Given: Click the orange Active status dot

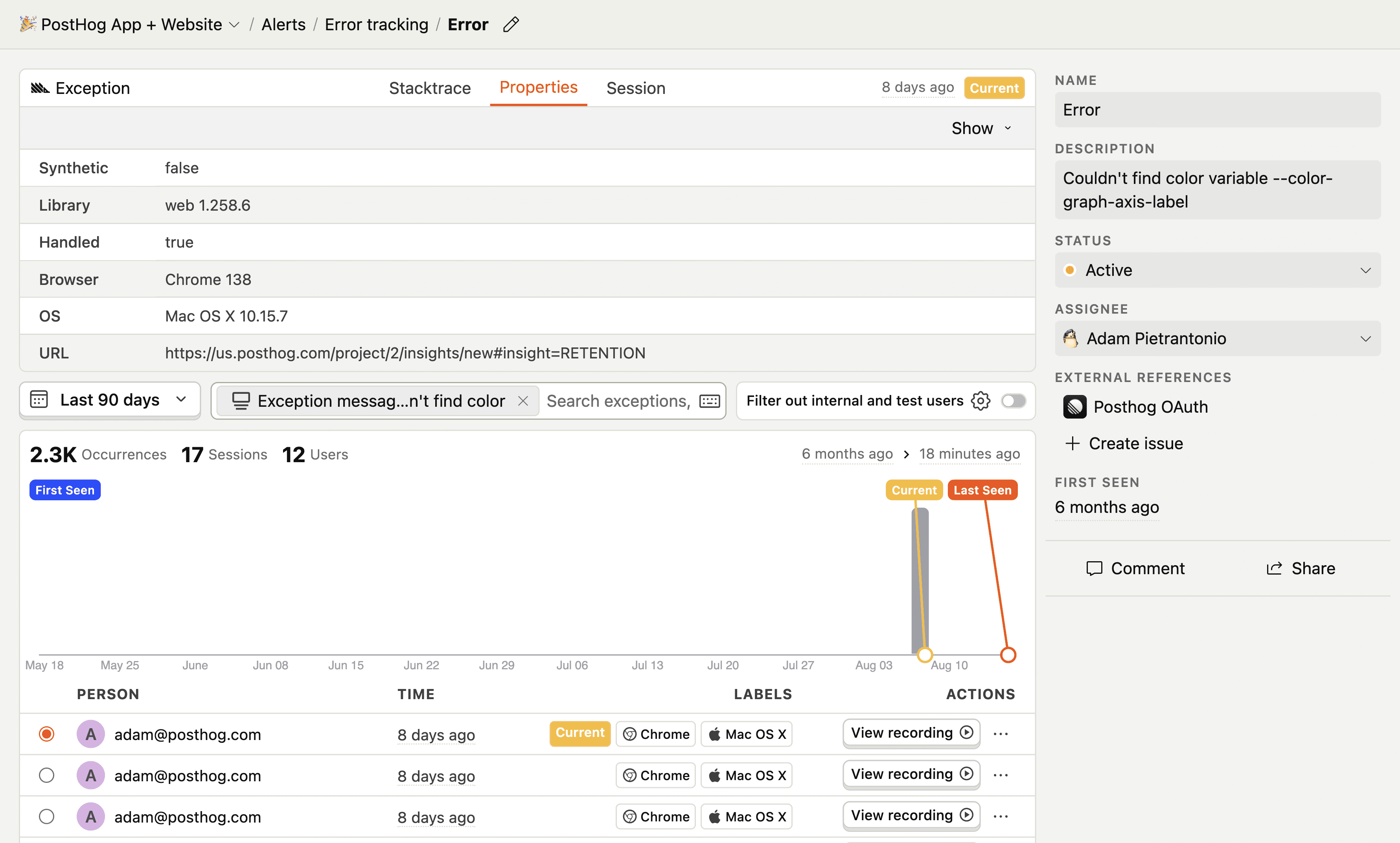Looking at the screenshot, I should pos(1070,270).
